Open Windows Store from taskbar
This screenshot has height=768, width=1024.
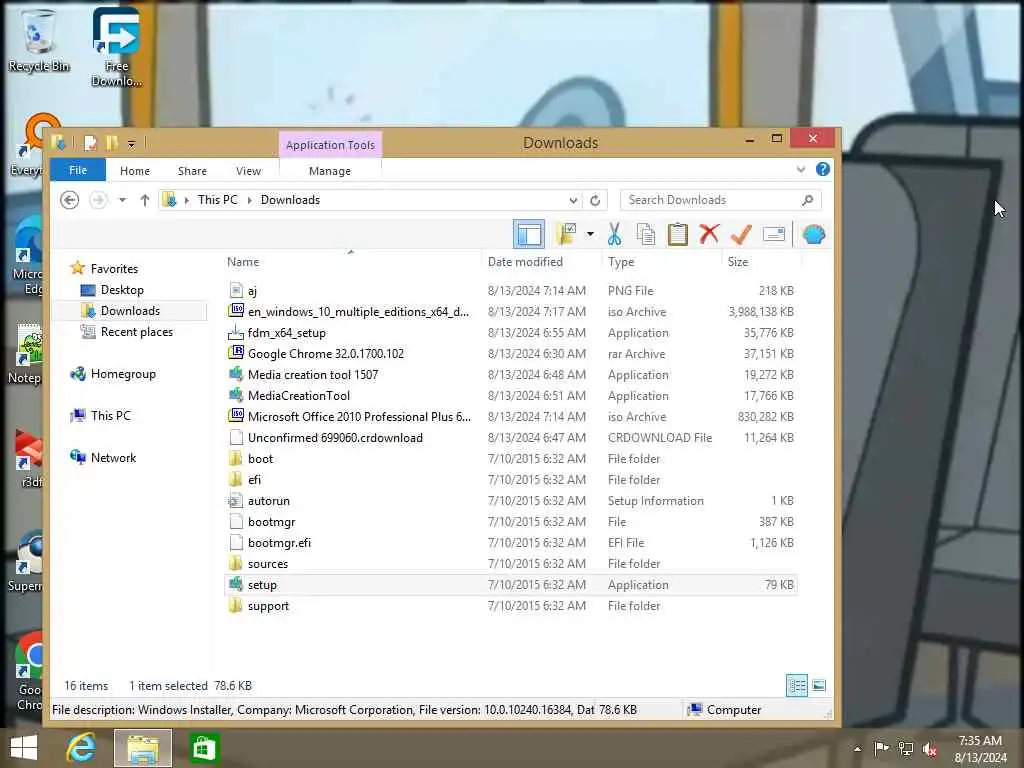pos(204,748)
